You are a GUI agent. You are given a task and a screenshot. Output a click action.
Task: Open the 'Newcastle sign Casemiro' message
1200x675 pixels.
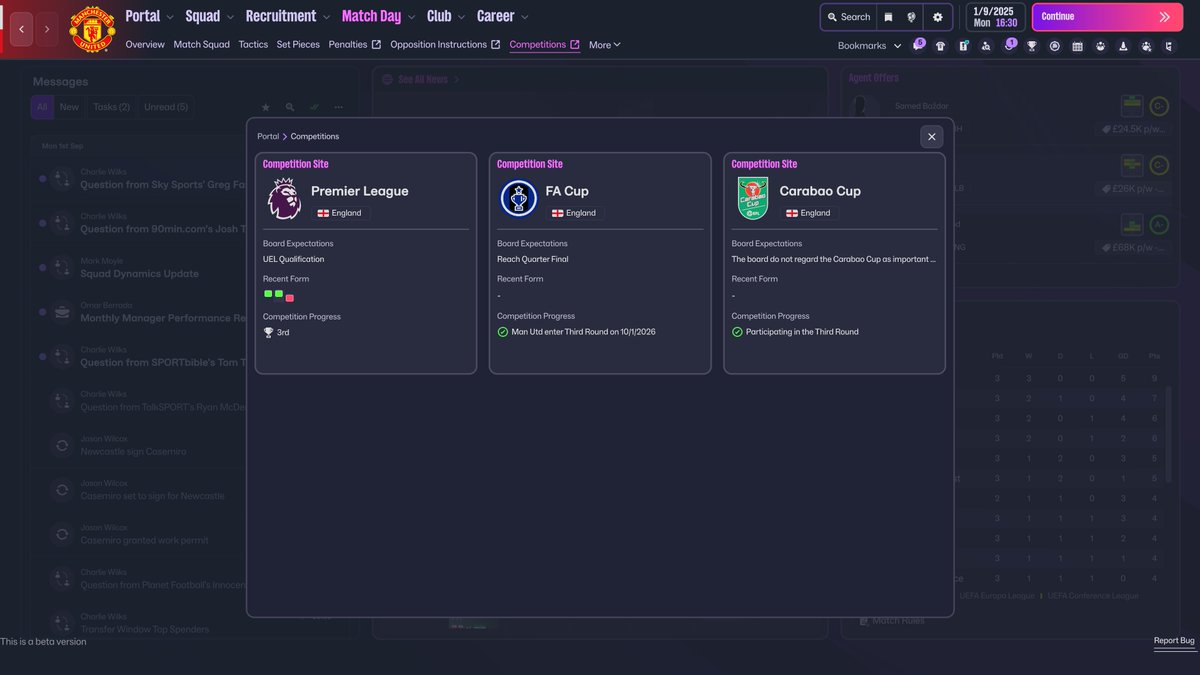click(140, 446)
